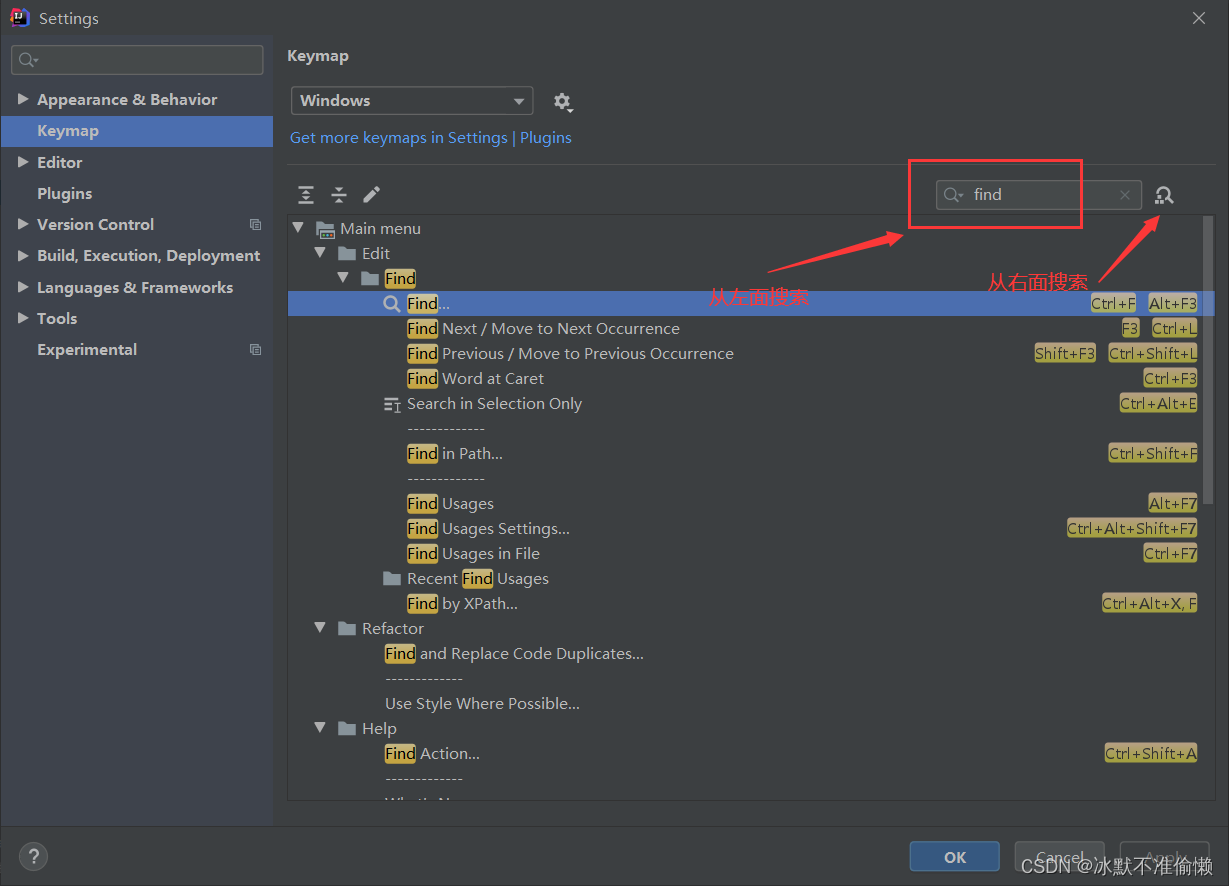Select Find Previous / Move to Previous Occurrence

coord(570,354)
